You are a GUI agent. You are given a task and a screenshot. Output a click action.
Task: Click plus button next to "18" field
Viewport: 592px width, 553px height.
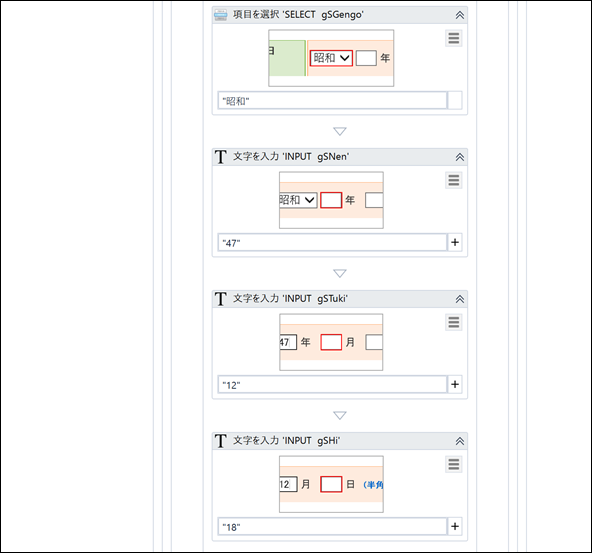point(455,526)
